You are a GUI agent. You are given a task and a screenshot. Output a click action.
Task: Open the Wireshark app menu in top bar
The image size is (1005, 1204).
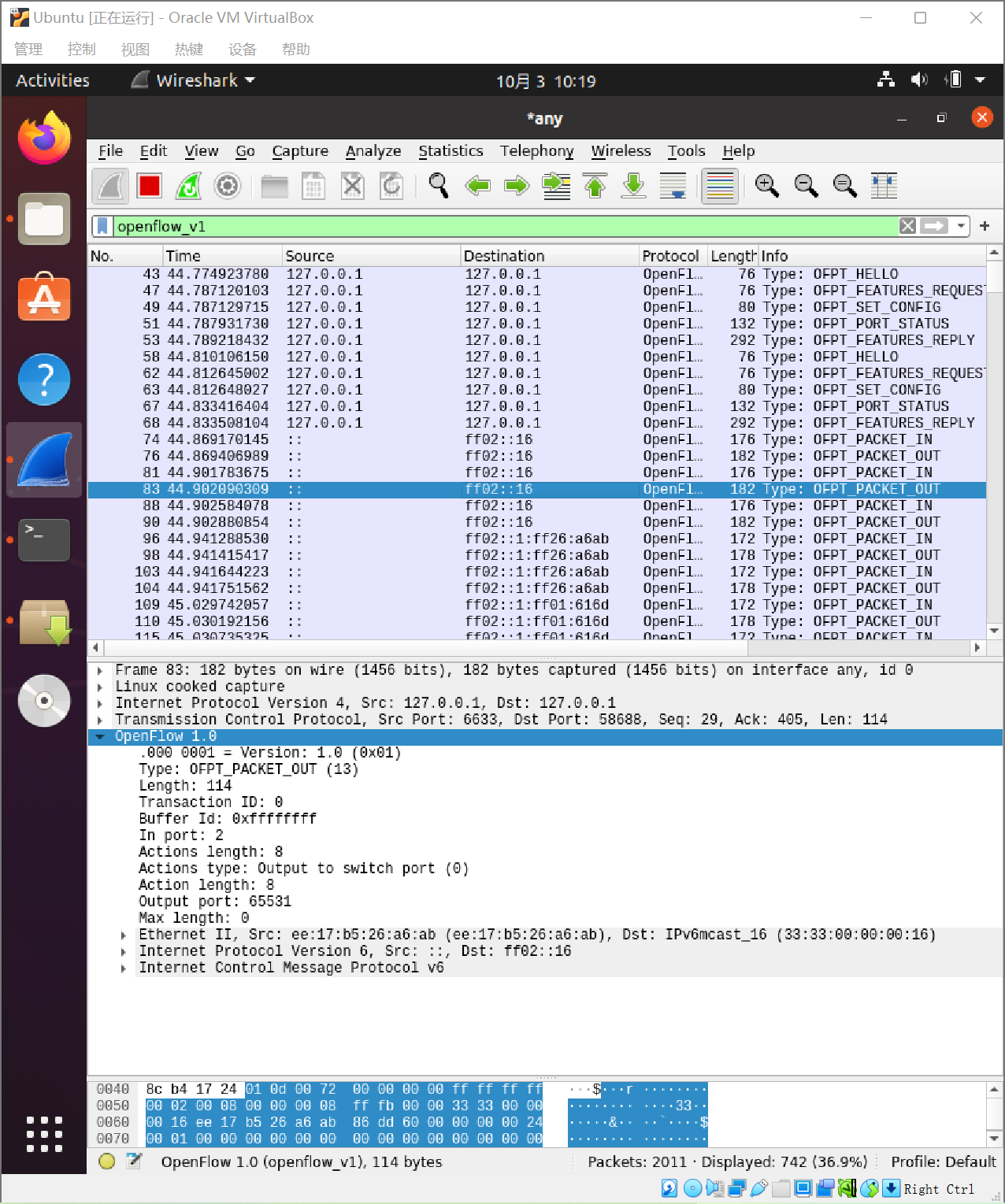click(194, 80)
